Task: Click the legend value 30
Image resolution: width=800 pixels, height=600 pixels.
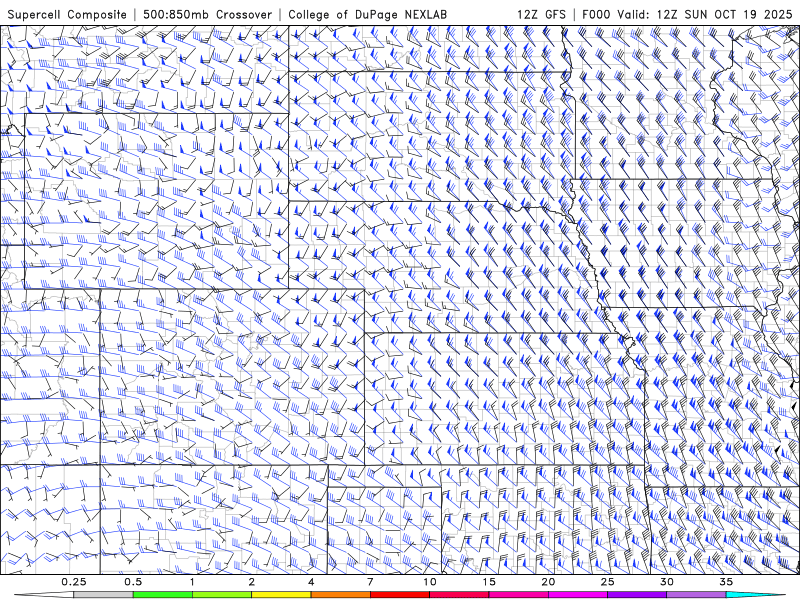Action: (666, 582)
